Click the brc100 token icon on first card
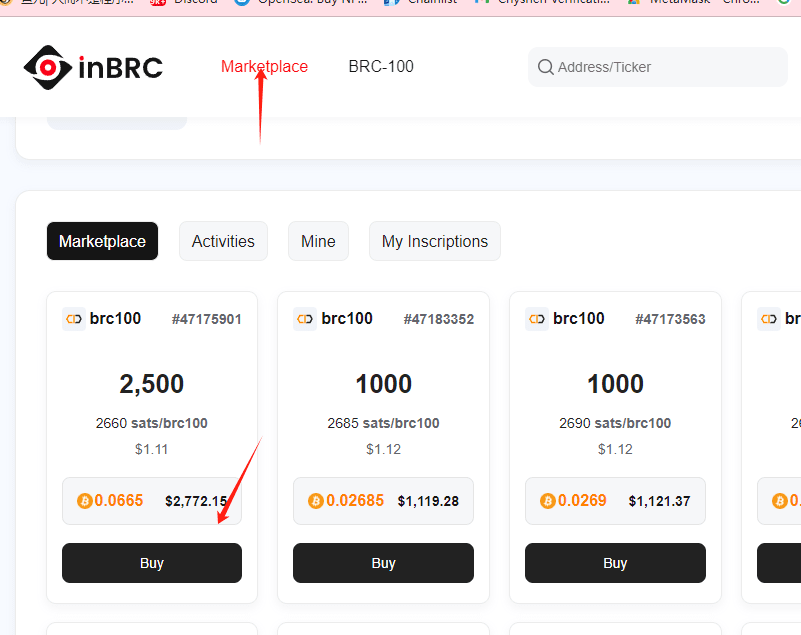This screenshot has width=801, height=635. pos(74,318)
